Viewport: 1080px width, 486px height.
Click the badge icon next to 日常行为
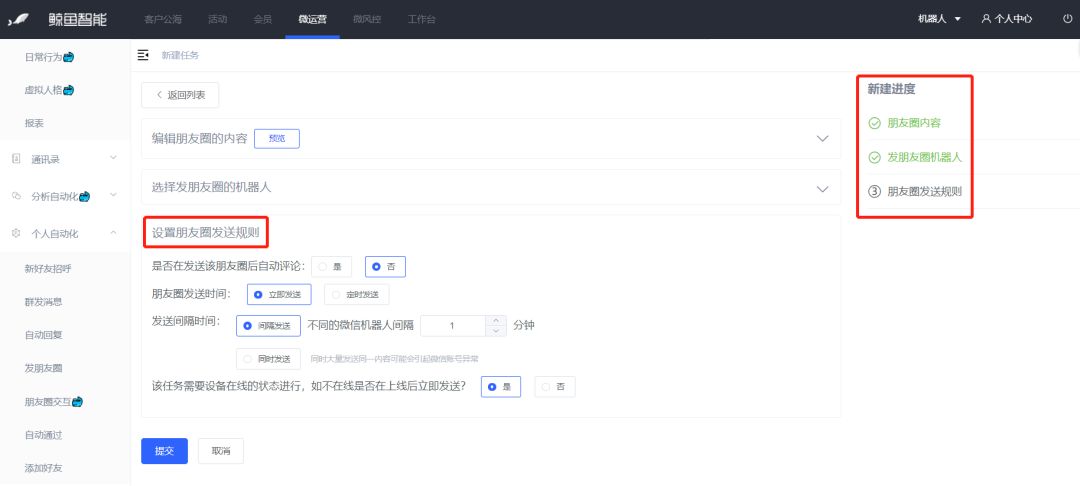(x=68, y=57)
